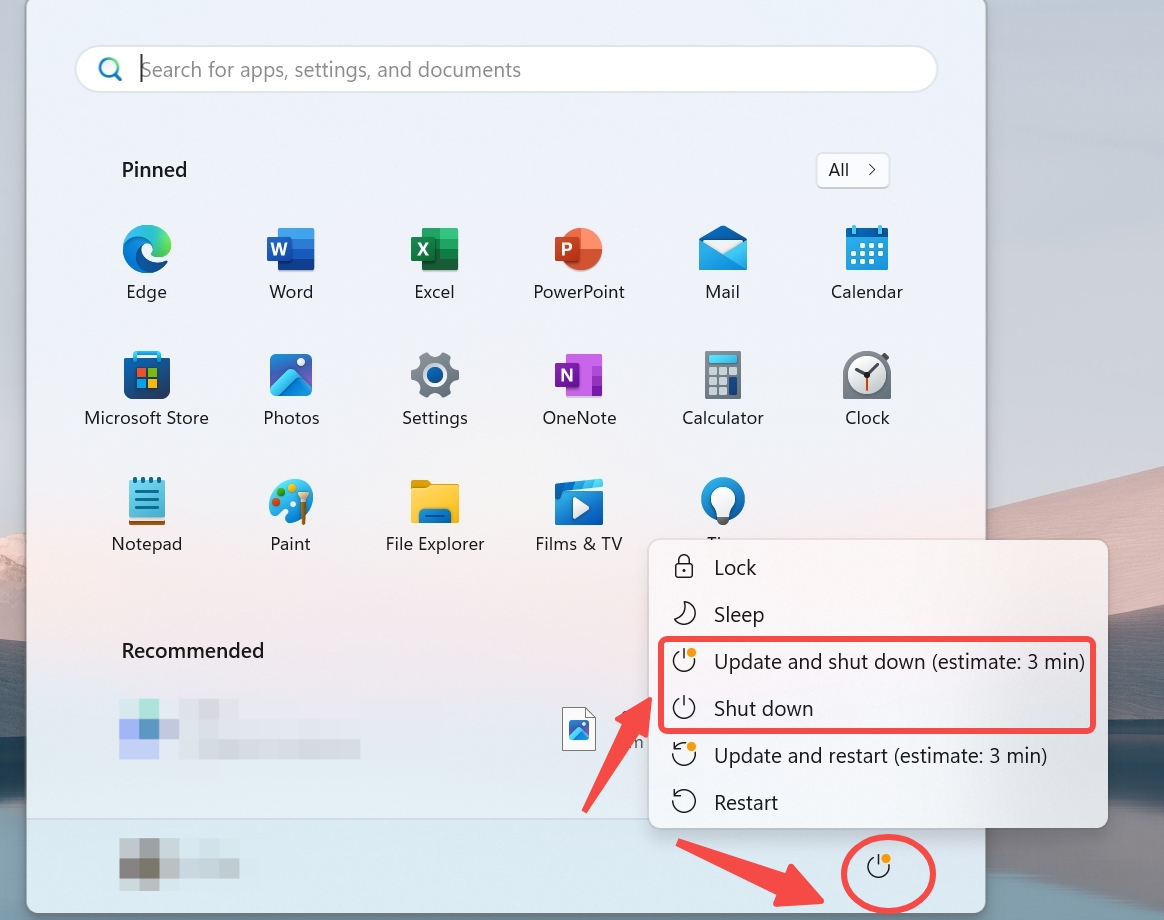Open the Calculator app
Screen dimensions: 1164x920
point(722,388)
